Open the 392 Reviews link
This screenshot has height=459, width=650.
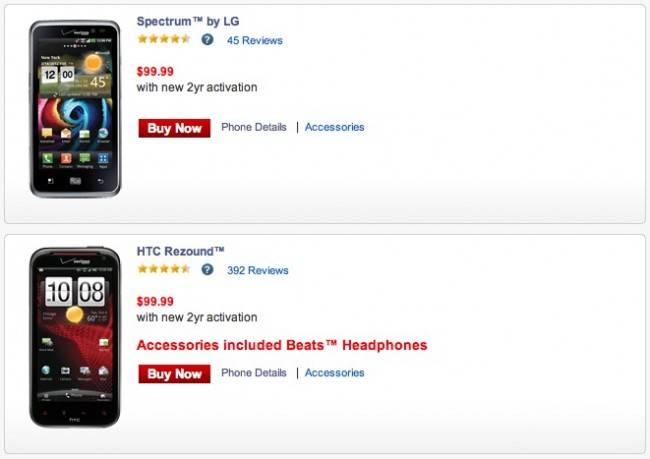257,270
